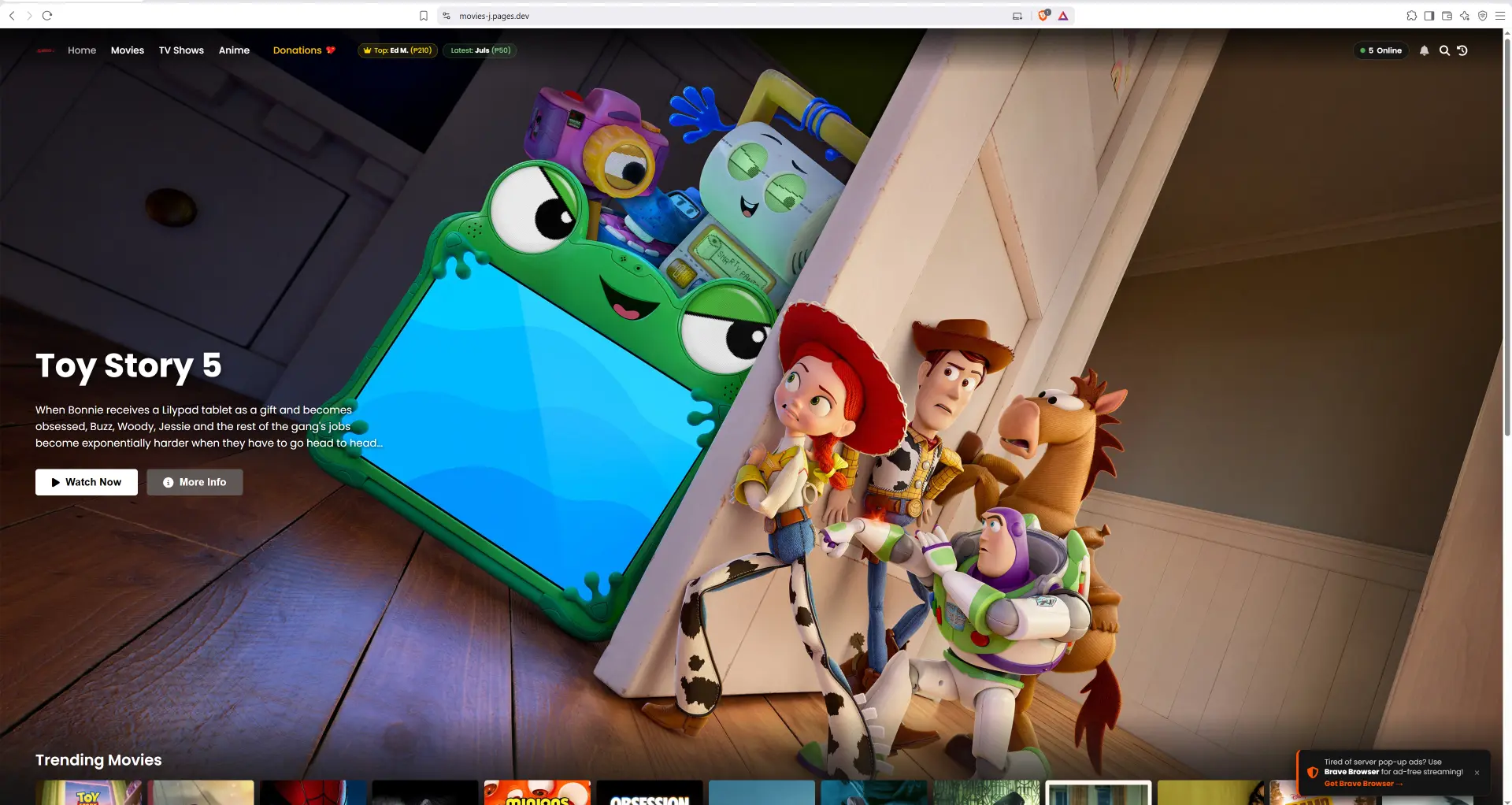Go back with the browser back arrow

[12, 16]
